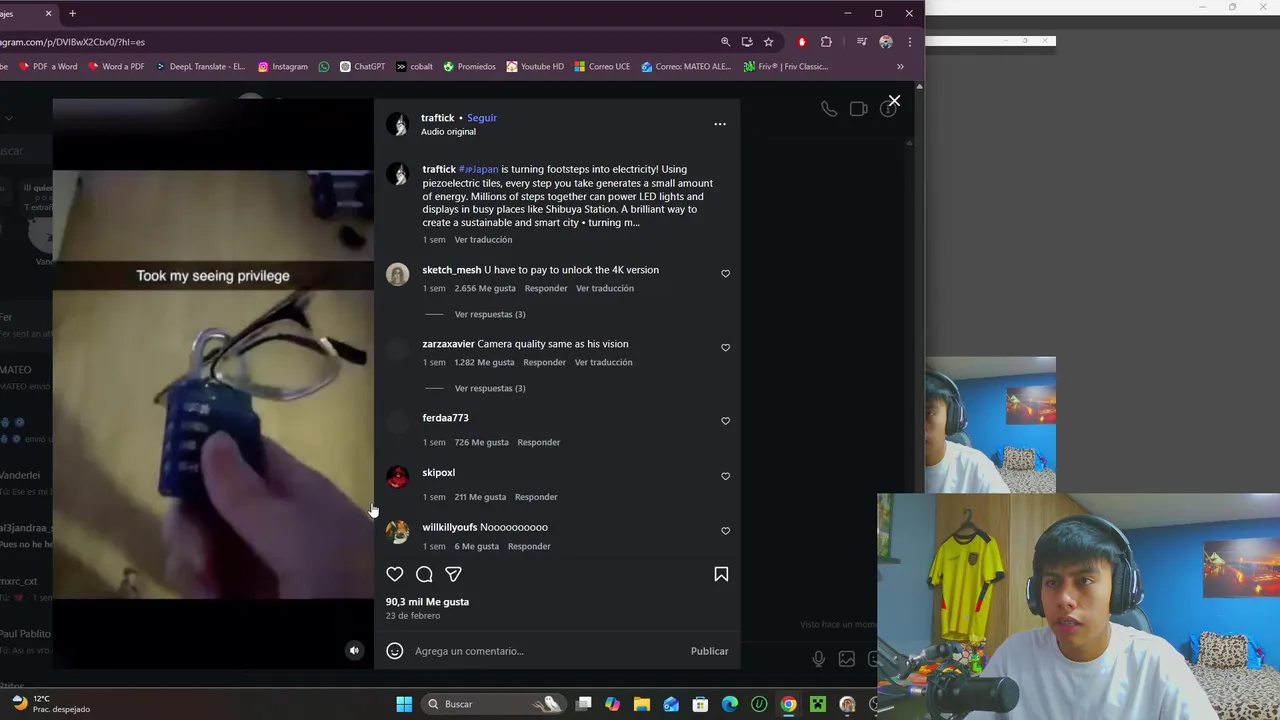The height and width of the screenshot is (720, 1280).
Task: Open the Instagram bookmark
Action: 283,67
